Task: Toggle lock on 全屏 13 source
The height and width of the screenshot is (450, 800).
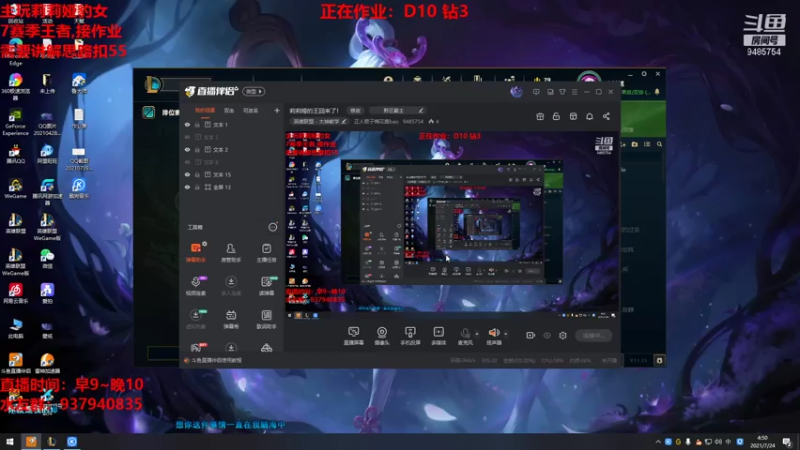Action: pos(197,187)
